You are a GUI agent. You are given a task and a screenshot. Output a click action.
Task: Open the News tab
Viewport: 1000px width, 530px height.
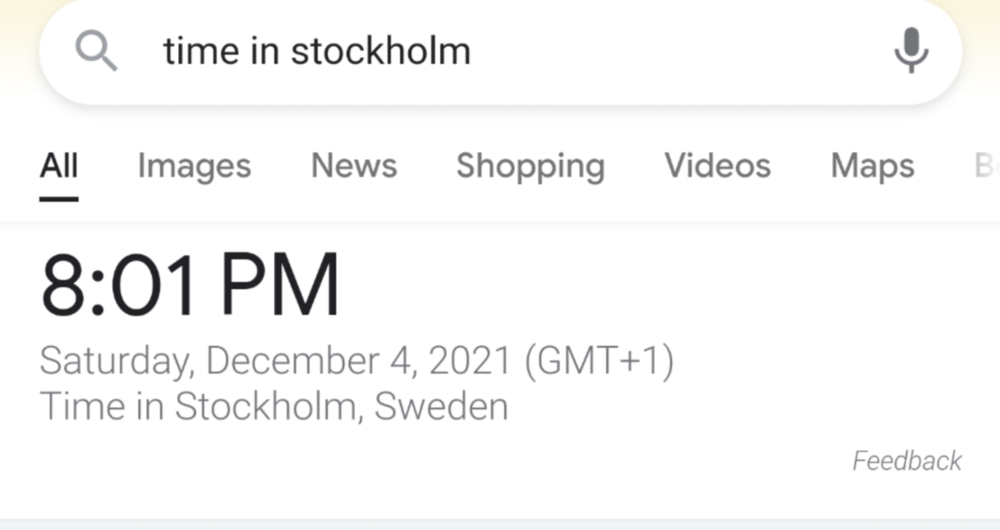354,165
